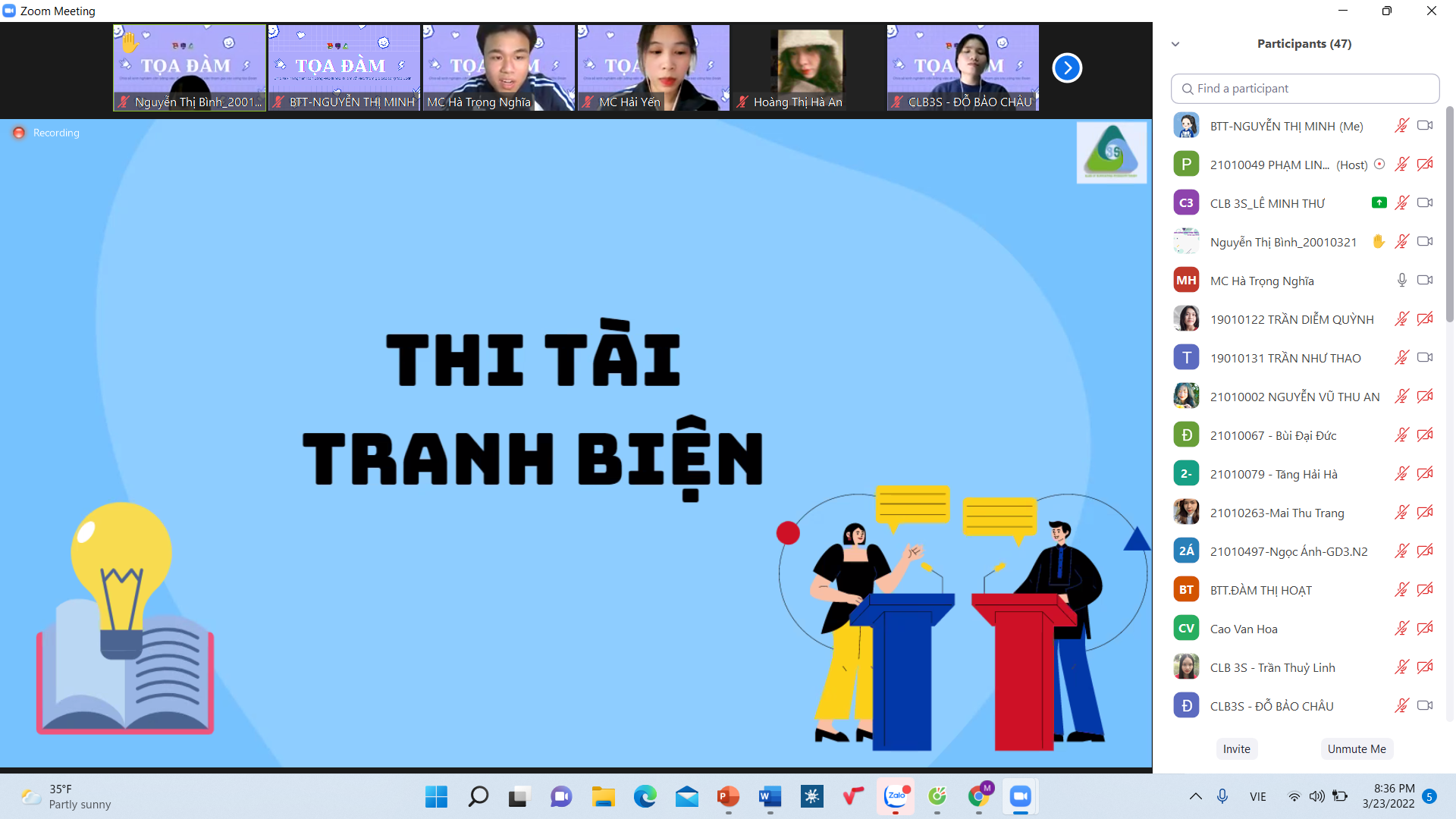The image size is (1456, 819).
Task: Click the Invite button
Action: pyautogui.click(x=1236, y=748)
